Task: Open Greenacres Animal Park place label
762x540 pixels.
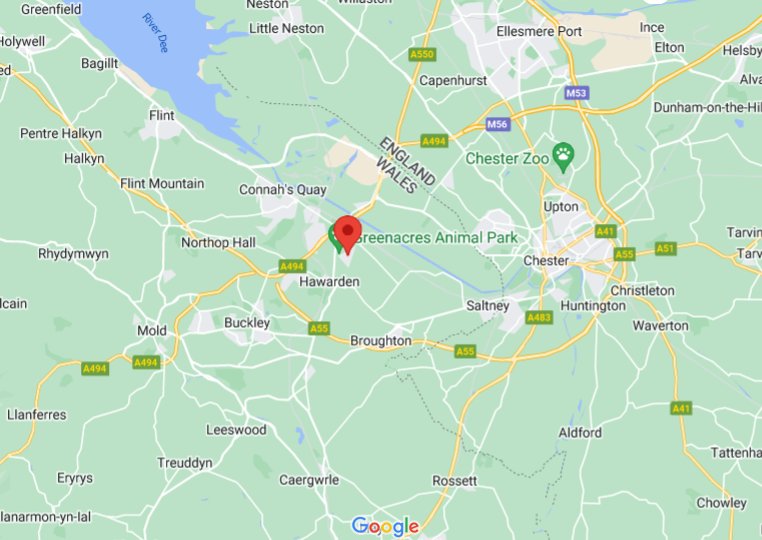Action: (437, 238)
